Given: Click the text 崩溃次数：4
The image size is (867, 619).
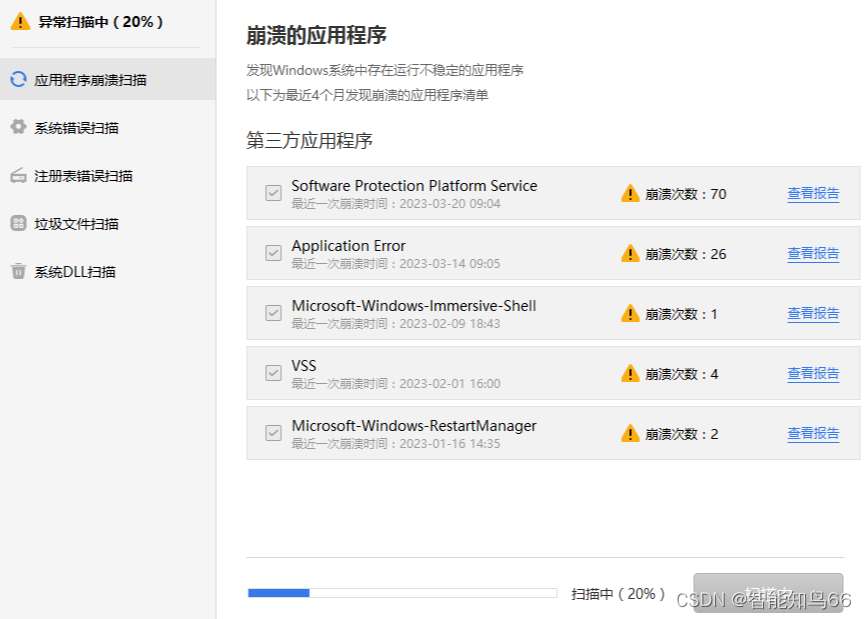Looking at the screenshot, I should 682,374.
